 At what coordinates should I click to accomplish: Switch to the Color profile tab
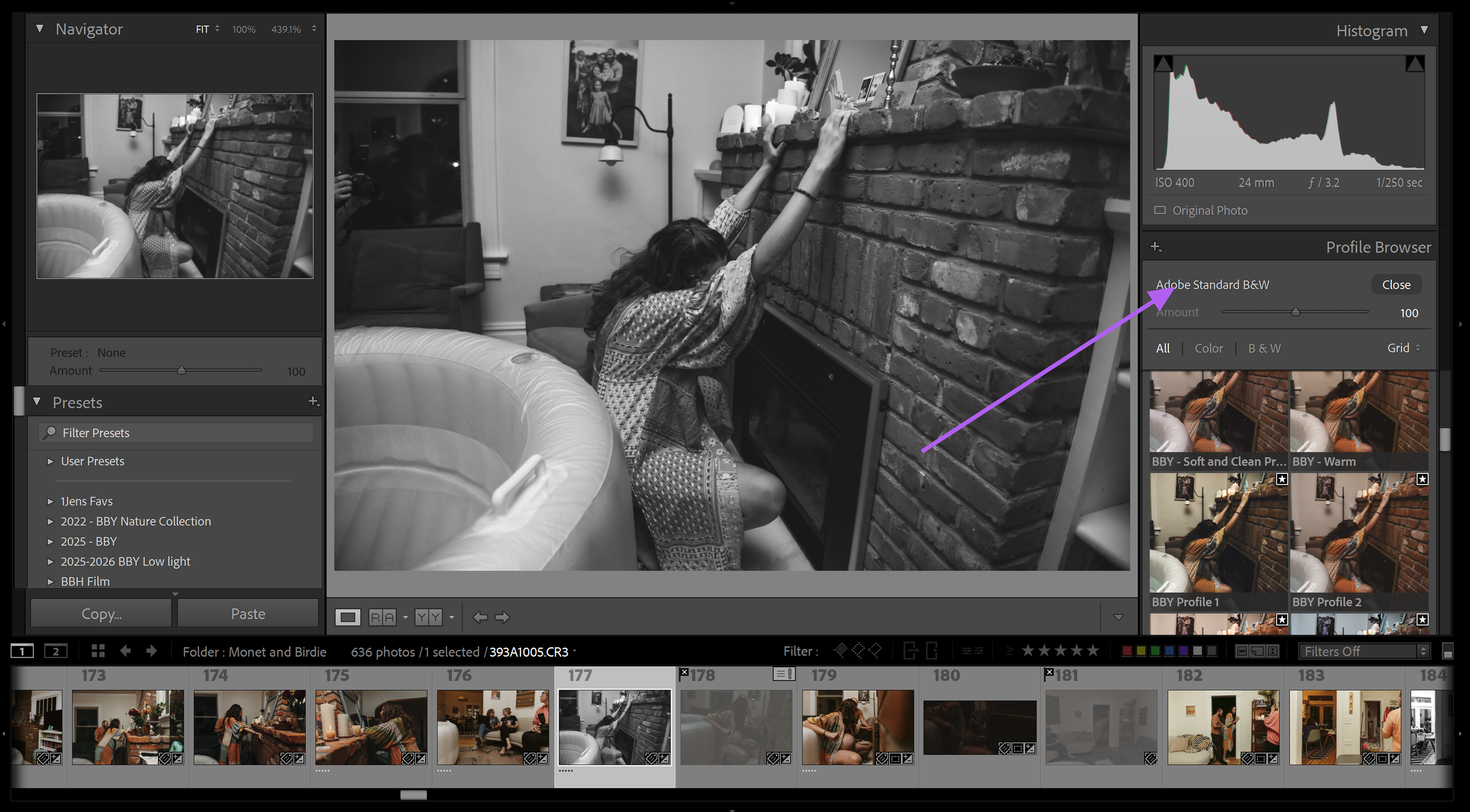point(1208,348)
